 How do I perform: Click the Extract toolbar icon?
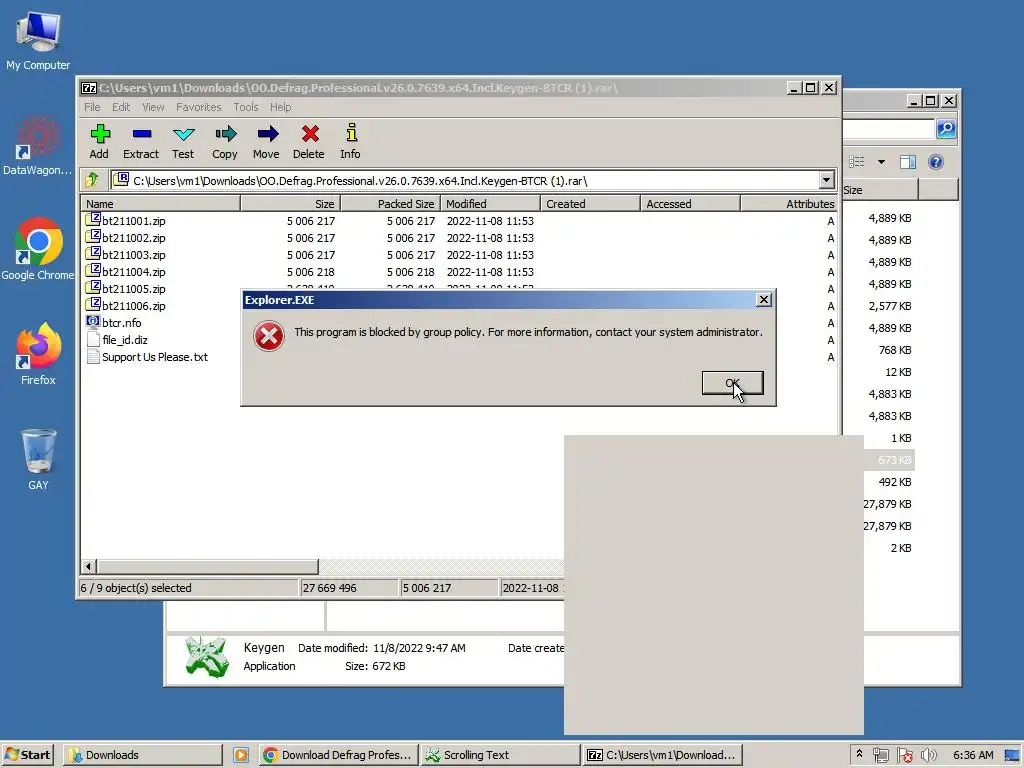[x=141, y=141]
